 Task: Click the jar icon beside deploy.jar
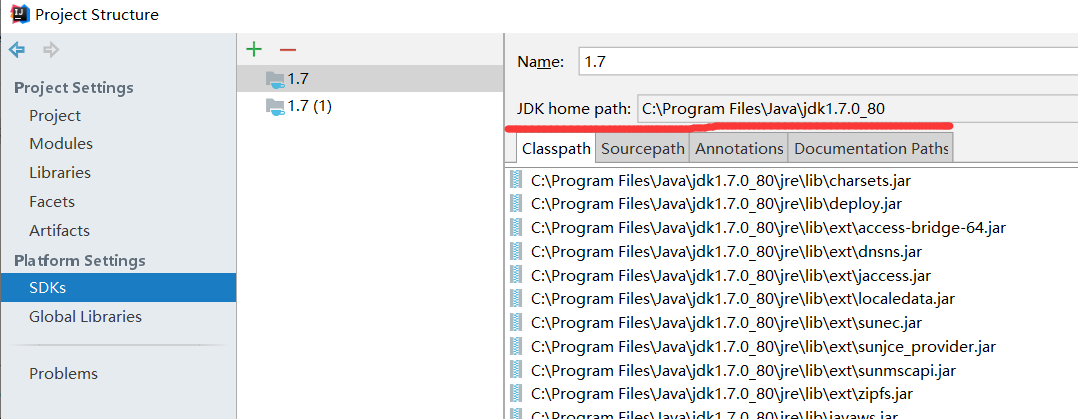[516, 204]
